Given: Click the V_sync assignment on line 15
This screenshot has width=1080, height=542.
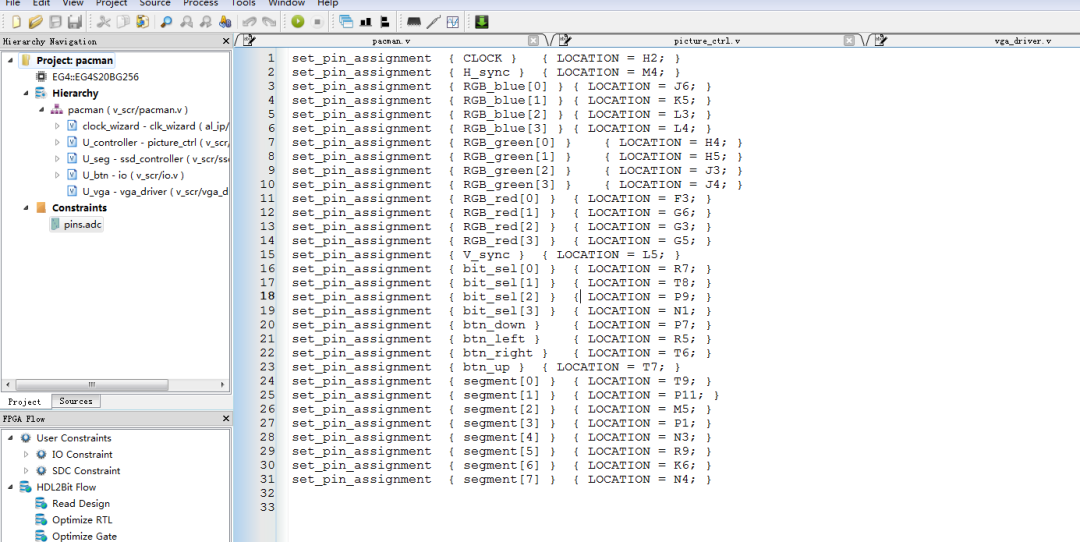Looking at the screenshot, I should point(486,255).
